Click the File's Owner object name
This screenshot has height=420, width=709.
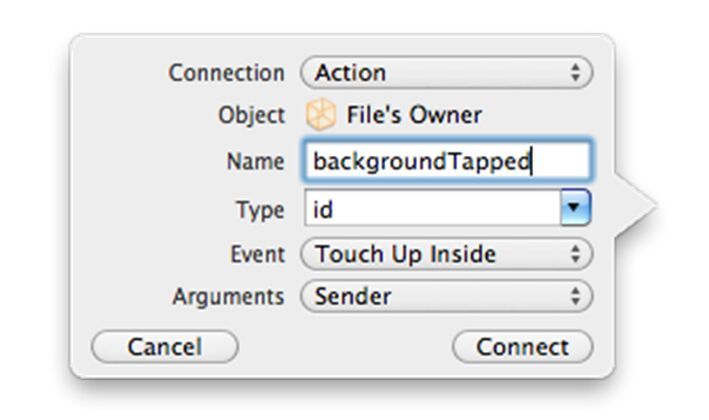[x=414, y=115]
